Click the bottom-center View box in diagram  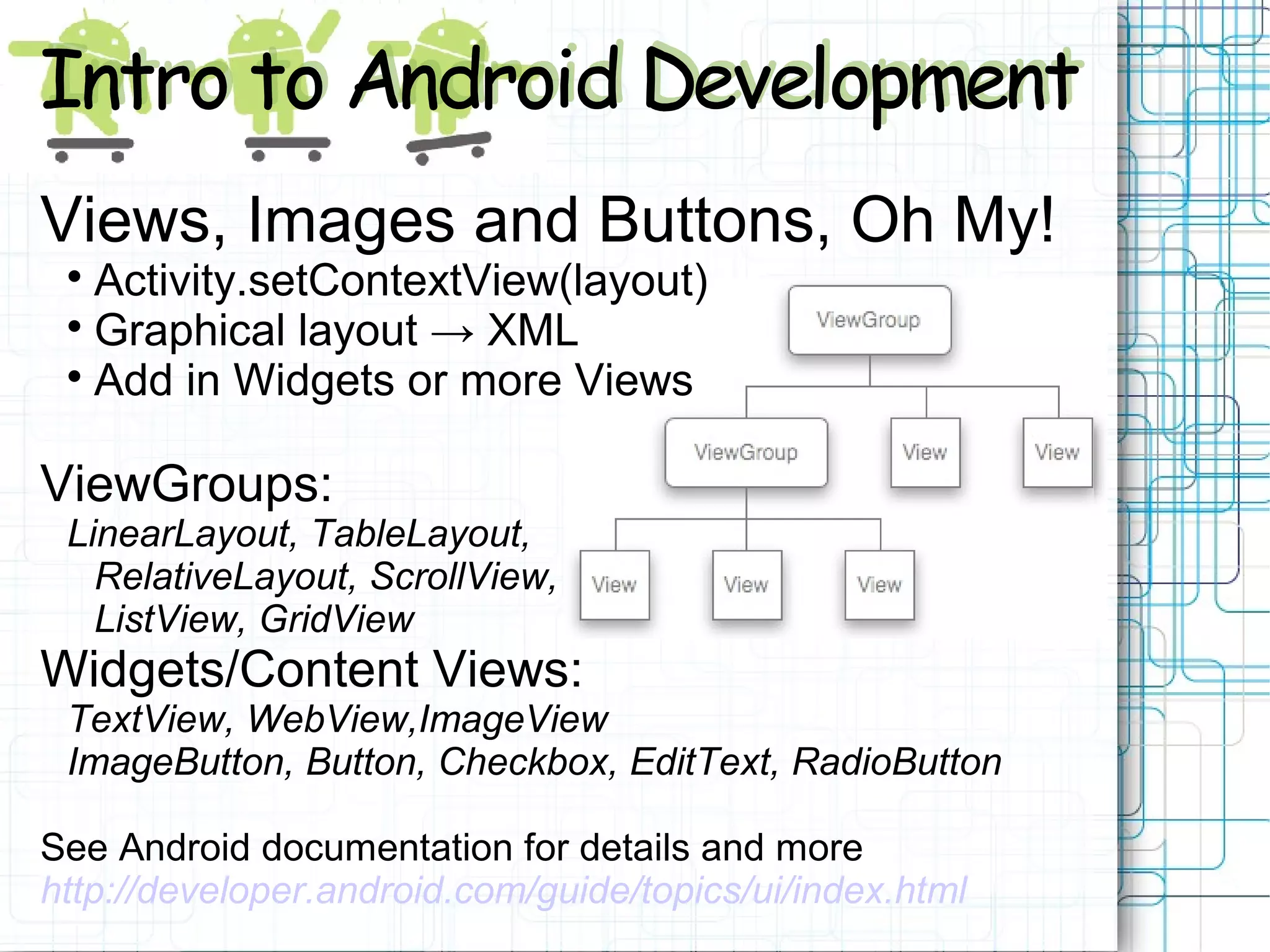click(x=747, y=585)
